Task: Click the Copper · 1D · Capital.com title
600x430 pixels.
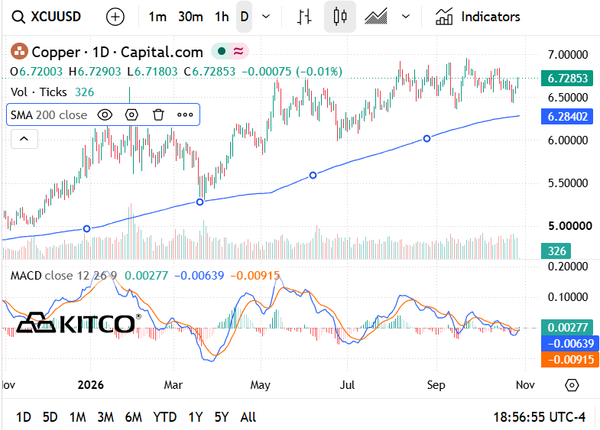Action: [x=117, y=52]
